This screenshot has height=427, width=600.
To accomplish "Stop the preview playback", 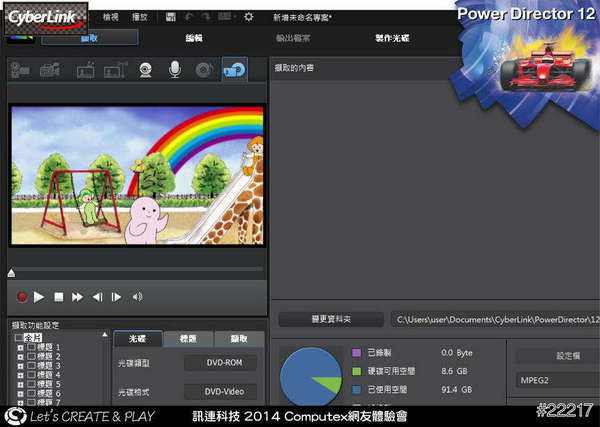I will point(59,297).
